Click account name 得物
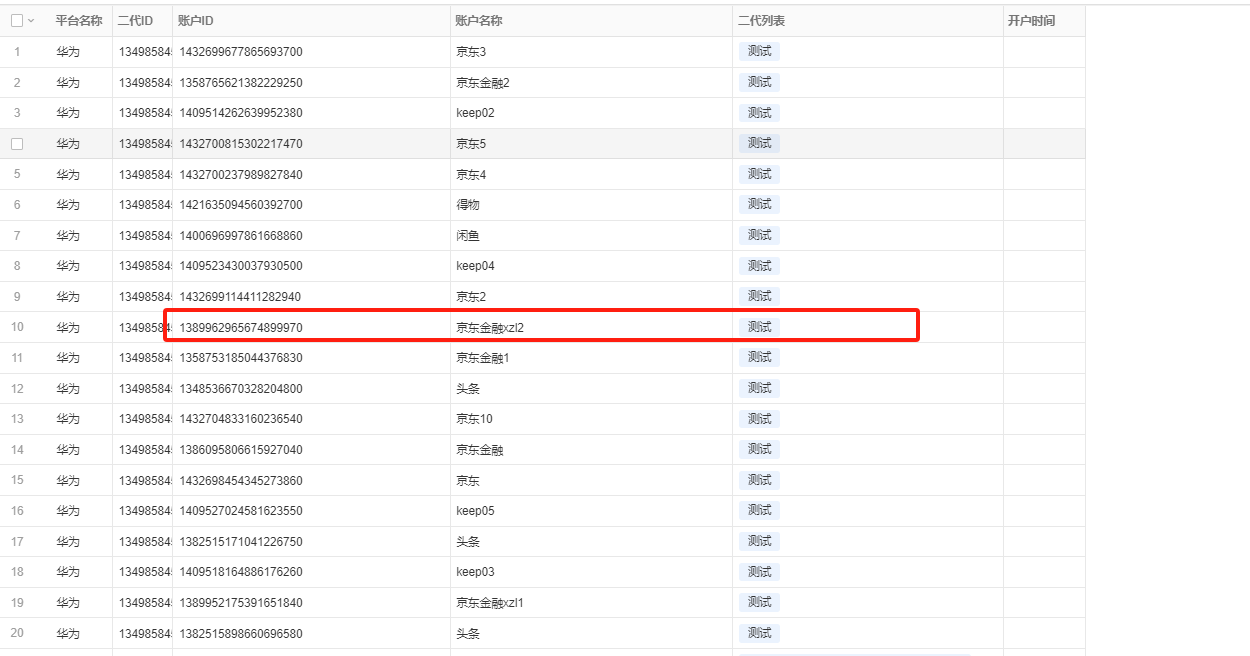 click(x=468, y=205)
